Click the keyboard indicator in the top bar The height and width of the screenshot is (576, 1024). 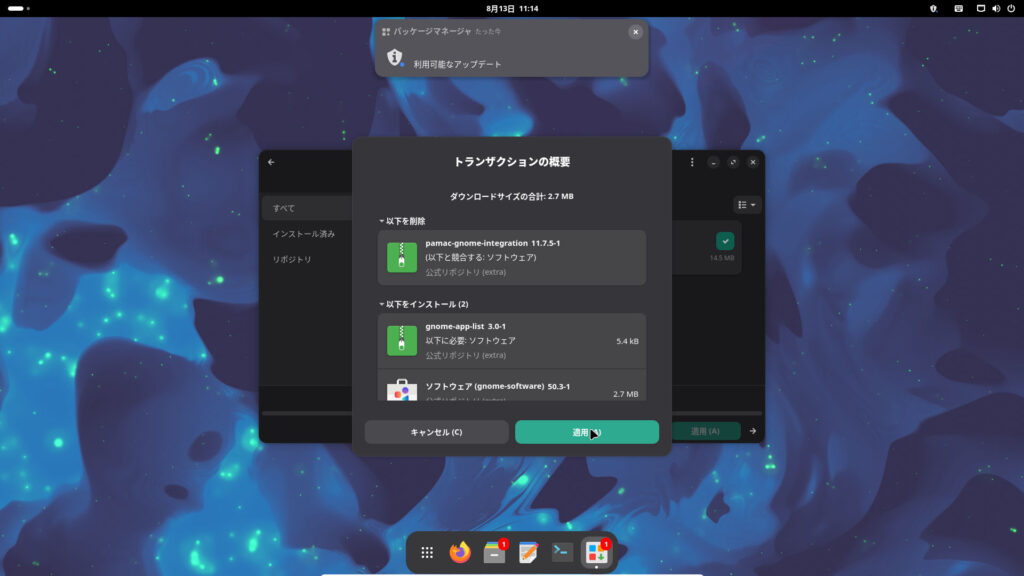point(958,8)
